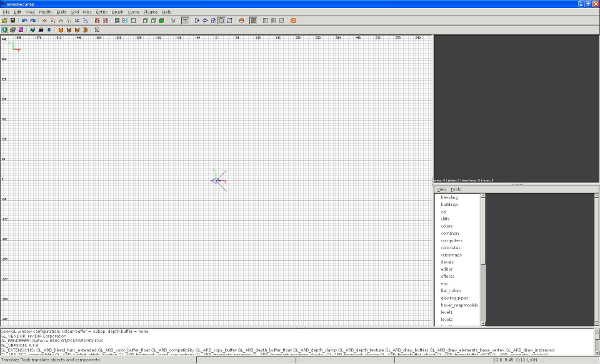Click the Undo arrow icon

(x=24, y=21)
